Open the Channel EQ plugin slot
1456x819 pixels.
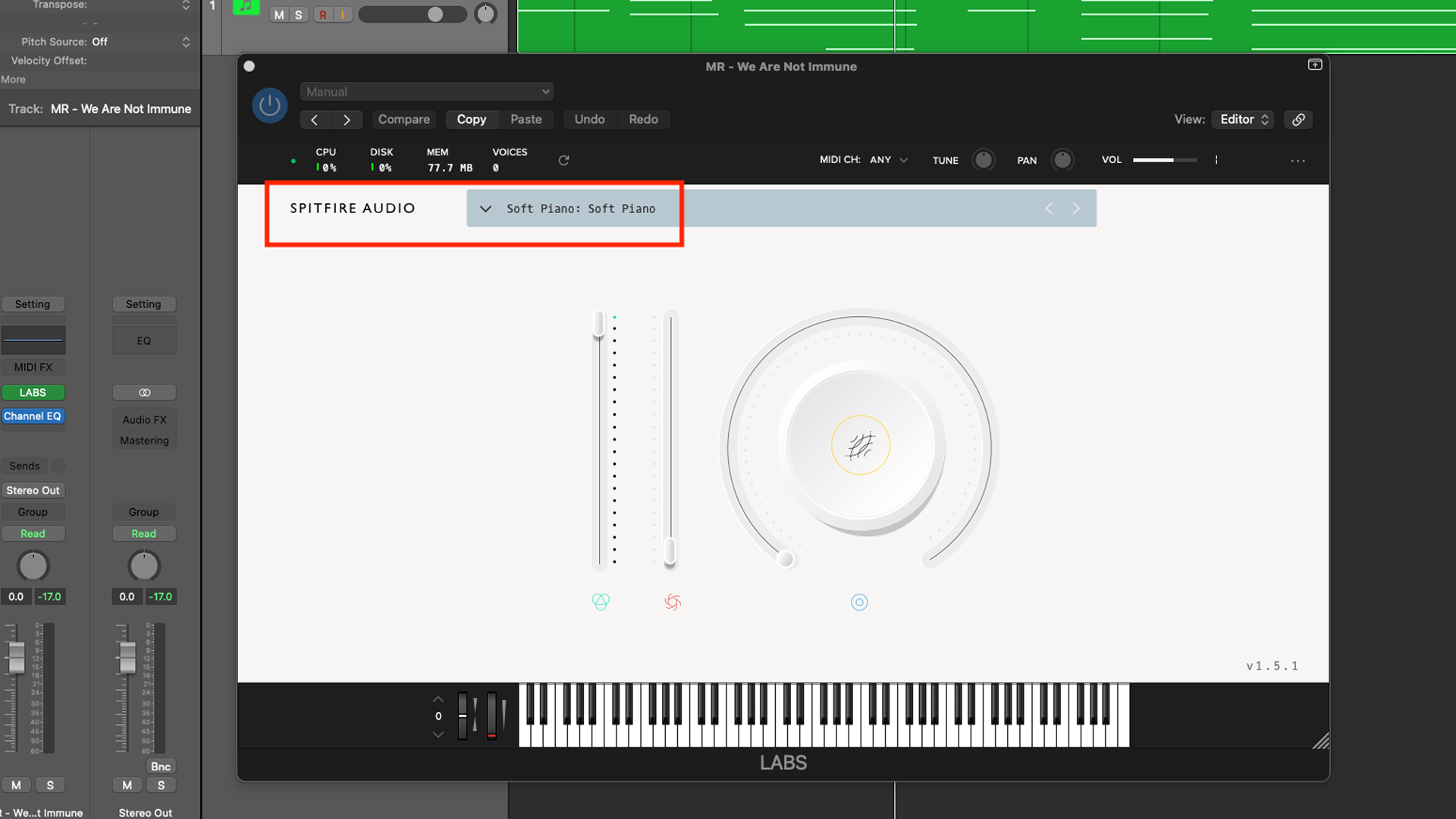pyautogui.click(x=33, y=416)
